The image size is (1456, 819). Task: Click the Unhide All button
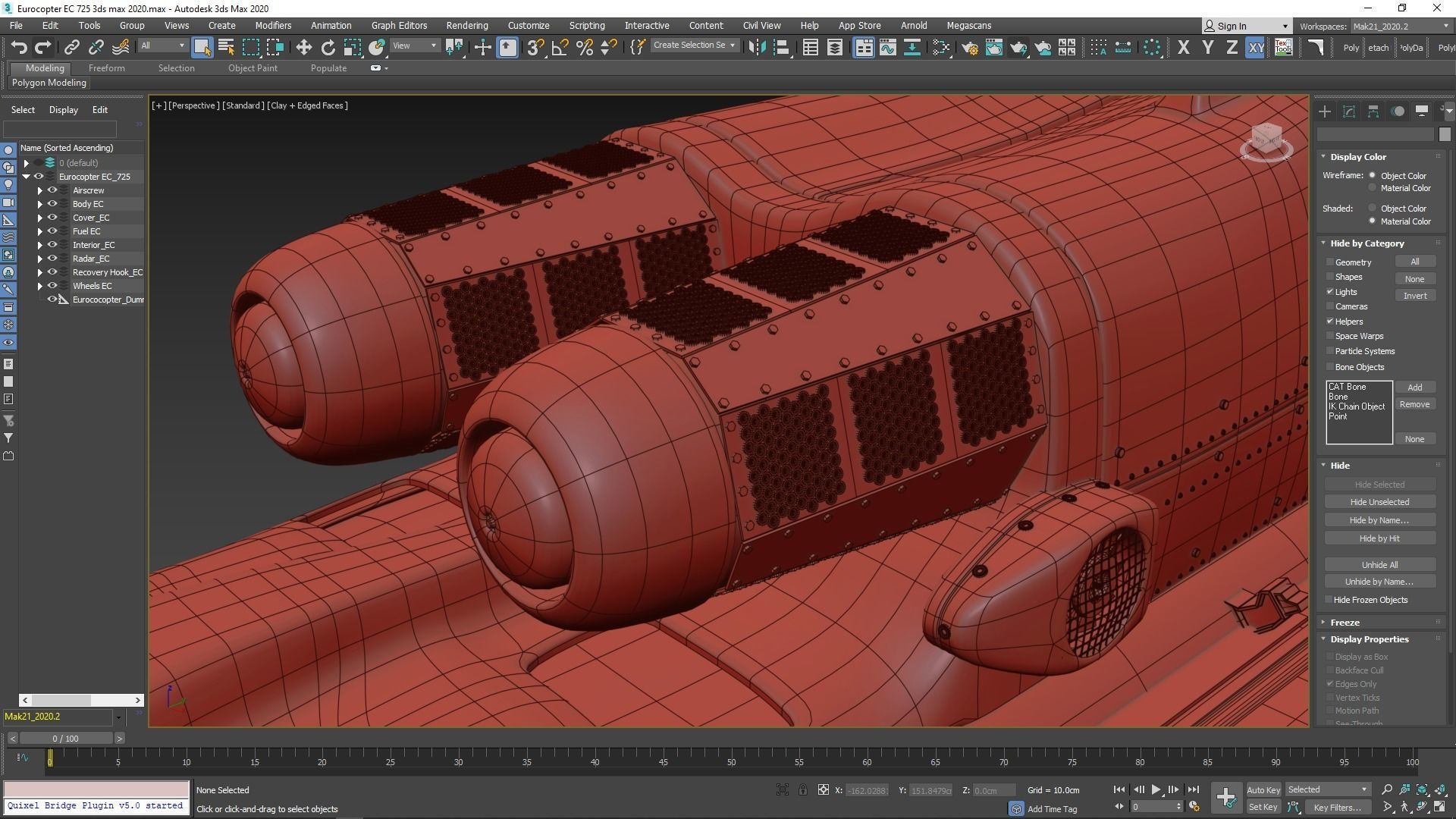pos(1379,565)
